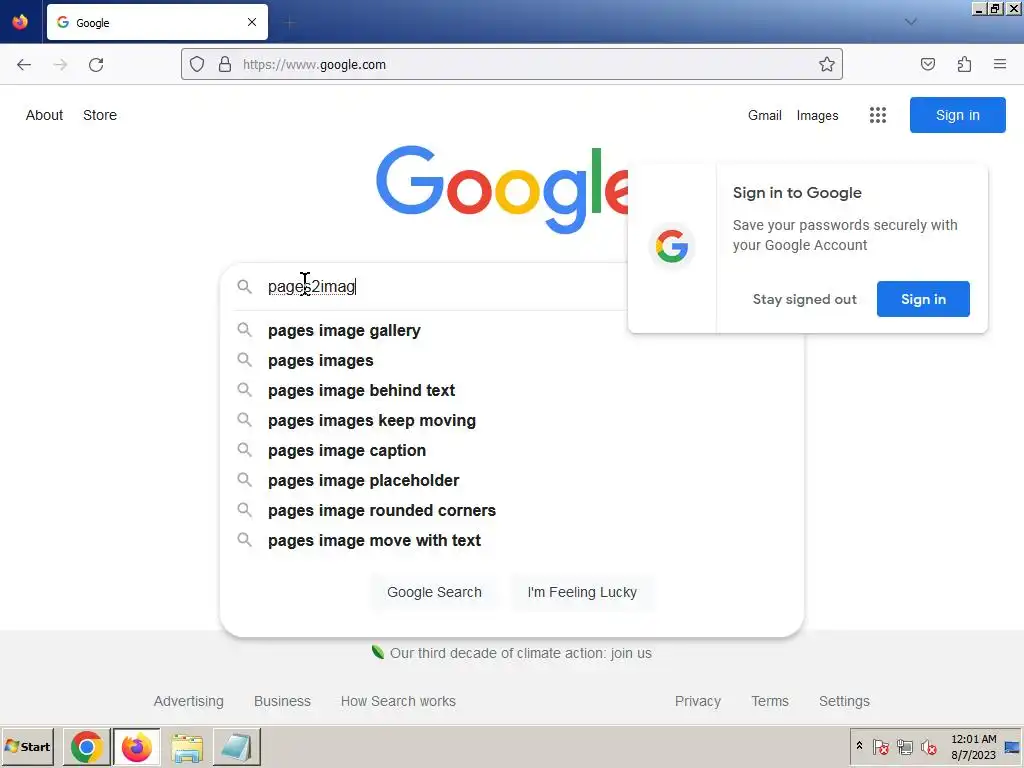The height and width of the screenshot is (768, 1024).
Task: Click the taskbar clock showing 12:01 AM
Action: [x=973, y=746]
